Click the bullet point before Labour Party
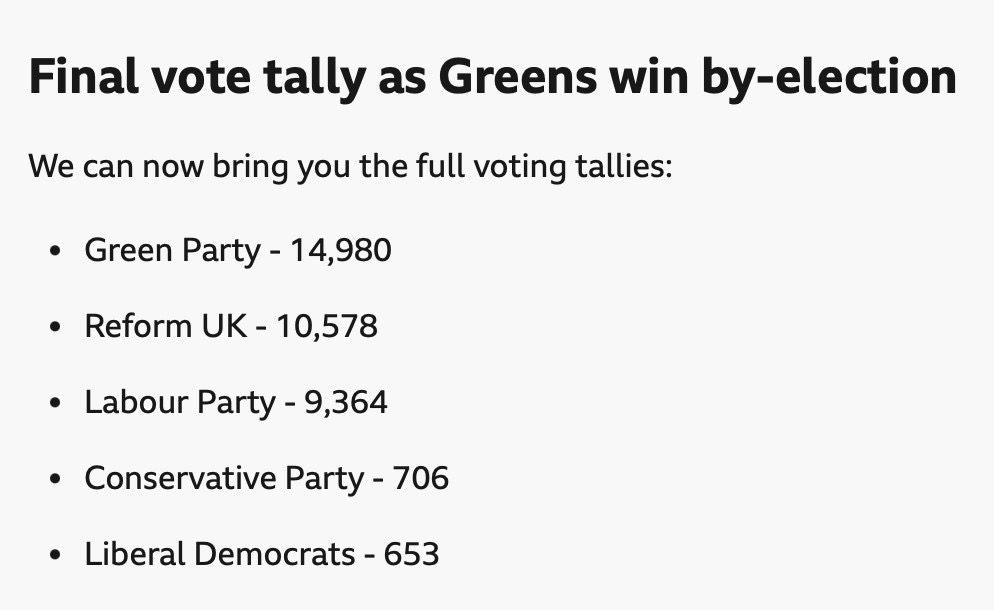 [x=56, y=403]
